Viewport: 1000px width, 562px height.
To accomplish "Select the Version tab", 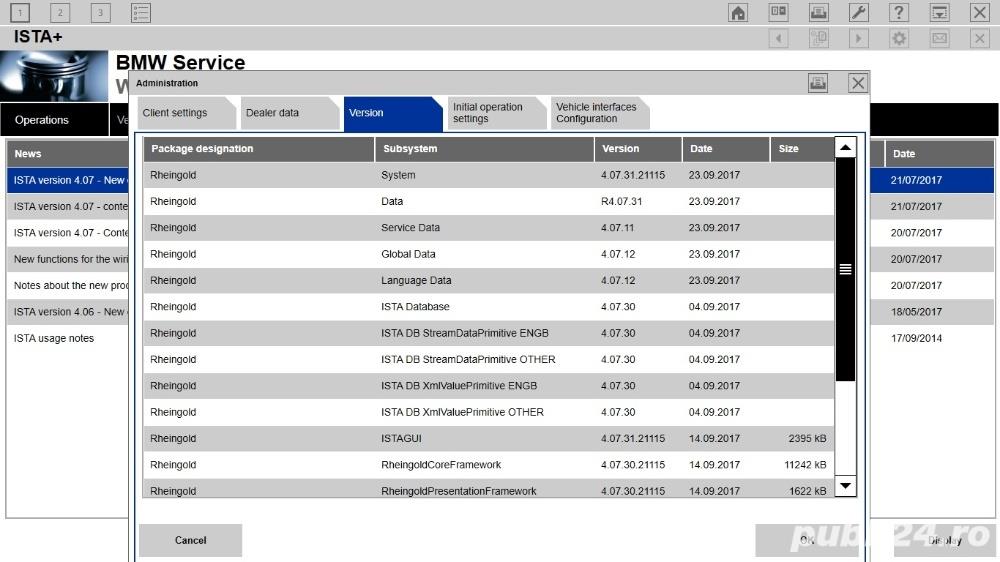I will (392, 114).
